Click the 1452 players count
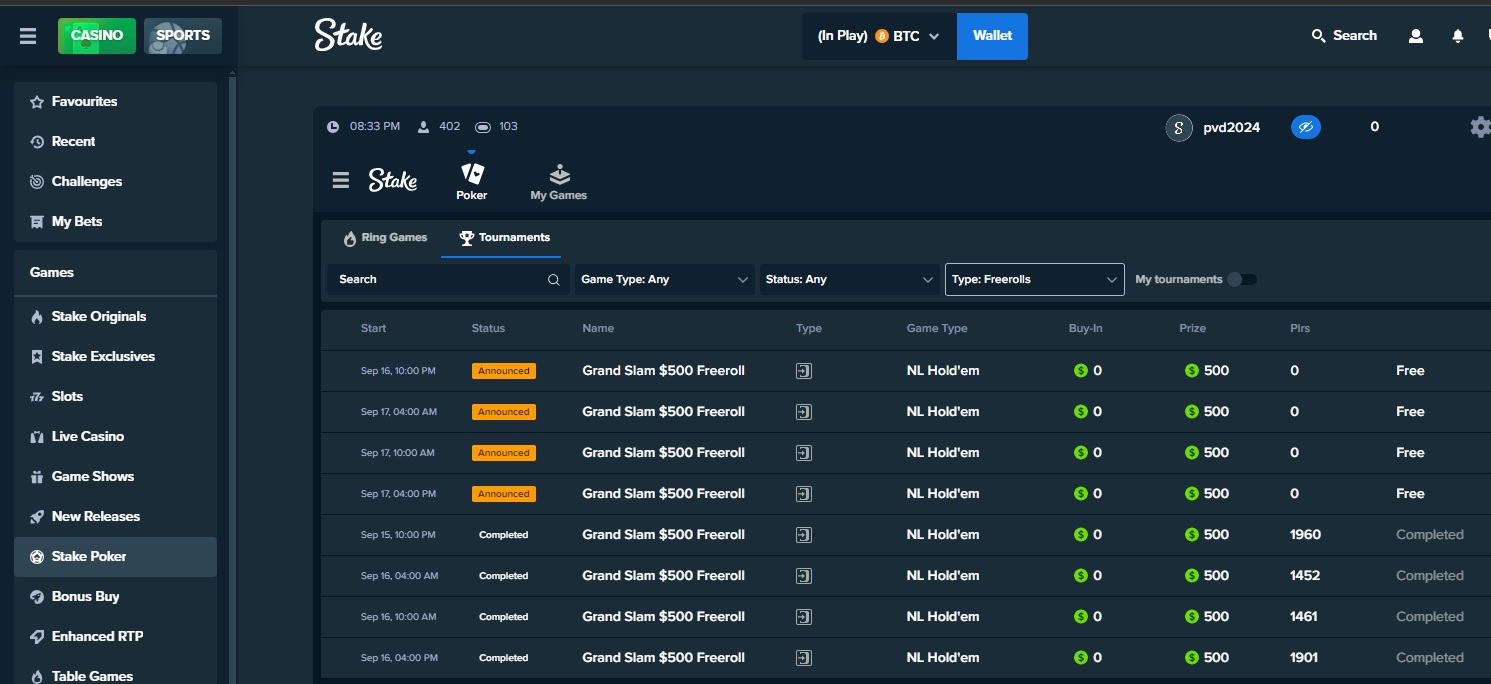This screenshot has height=684, width=1491. point(1305,576)
